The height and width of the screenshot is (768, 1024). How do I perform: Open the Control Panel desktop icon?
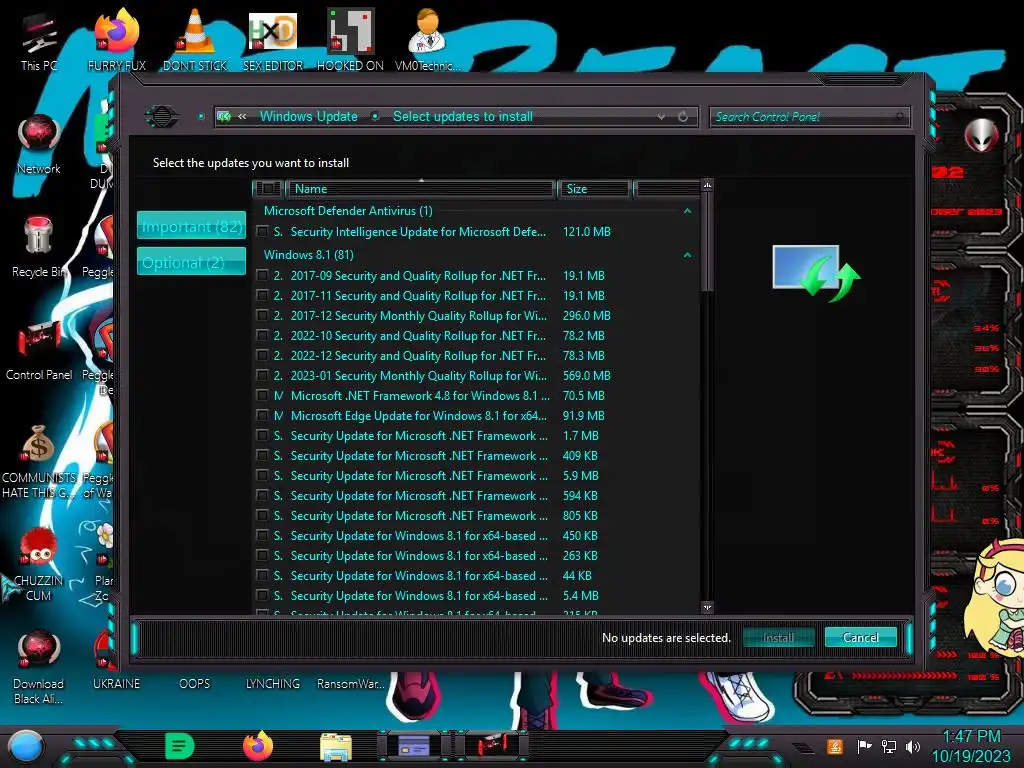[x=39, y=351]
